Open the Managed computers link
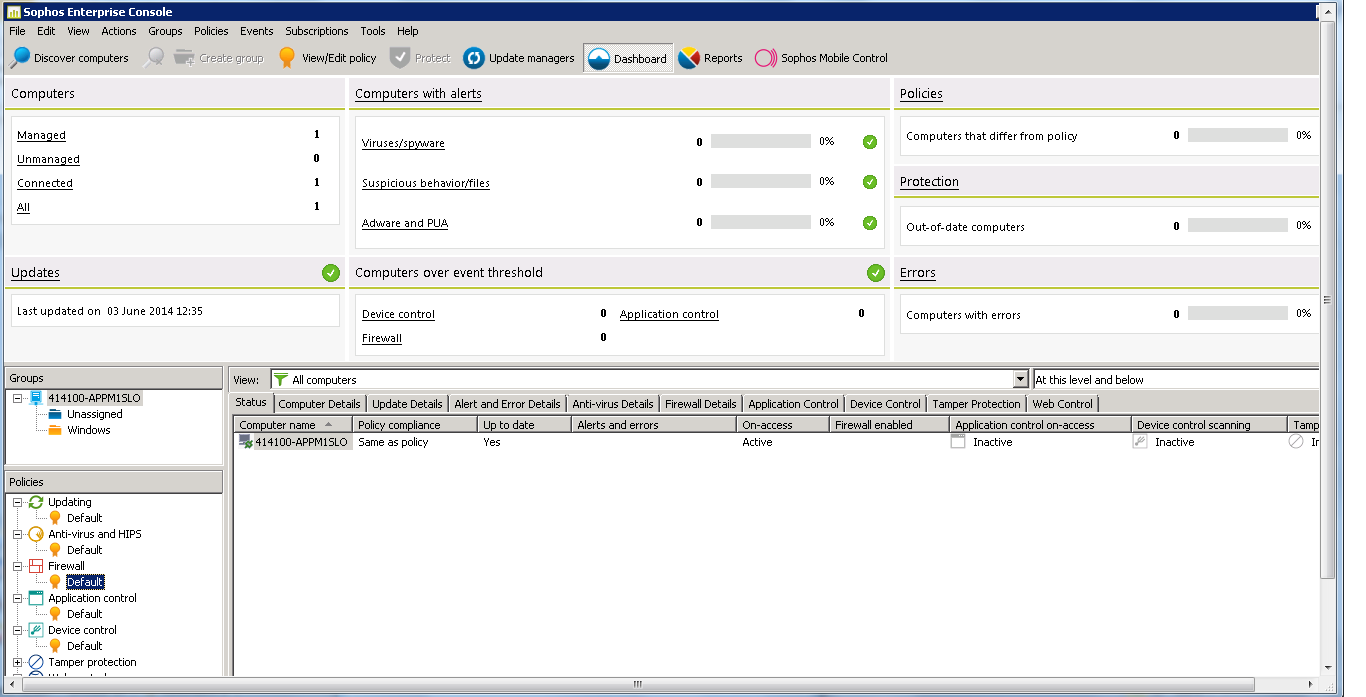This screenshot has height=697, width=1366. [x=41, y=135]
